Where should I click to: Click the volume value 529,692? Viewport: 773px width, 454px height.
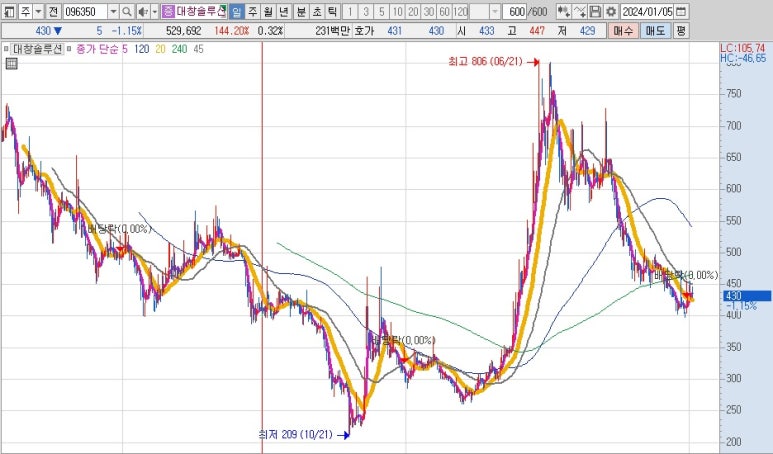point(183,31)
